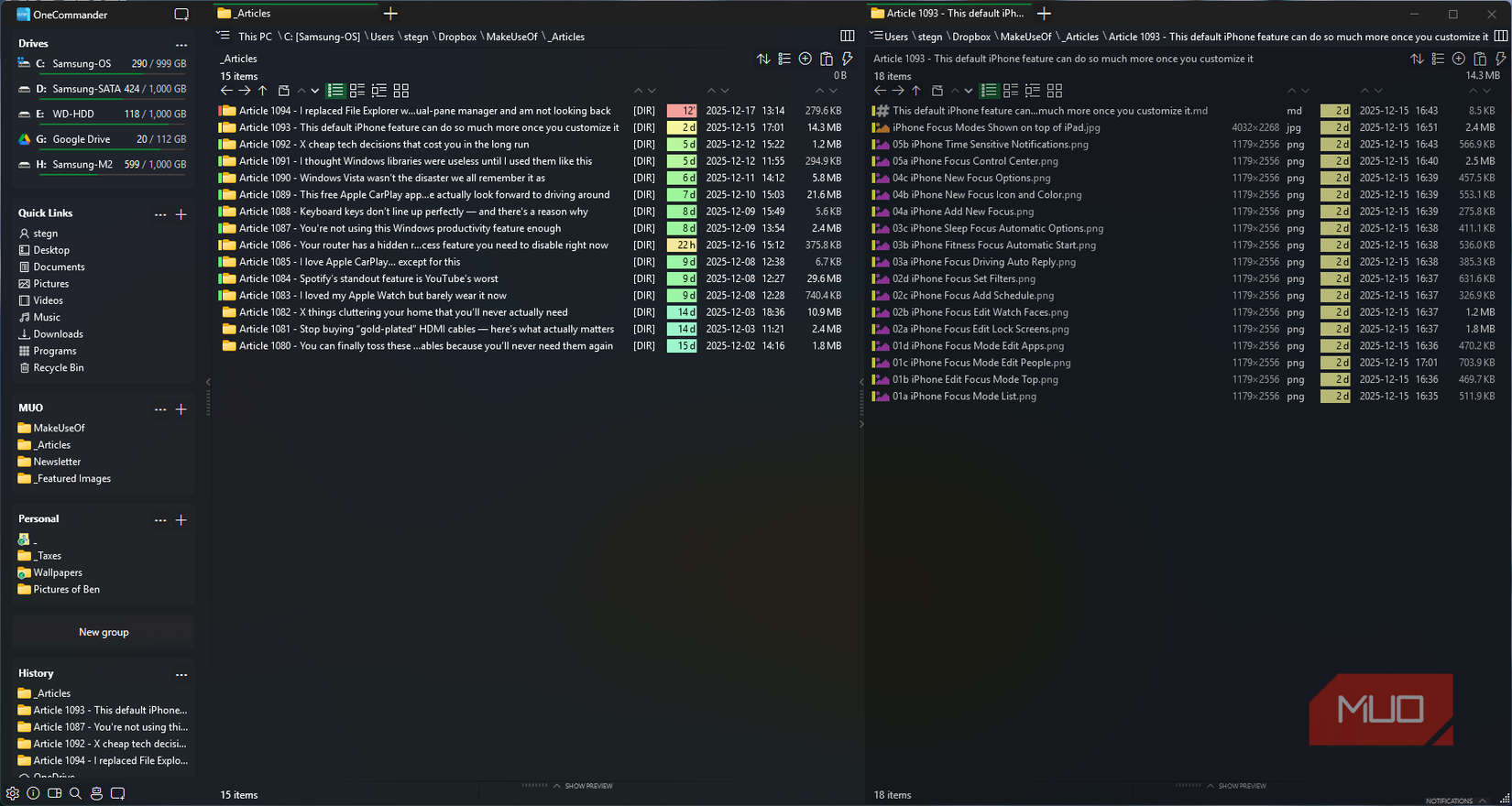Click left pane clipboard paste icon
The width and height of the screenshot is (1512, 806).
826,59
